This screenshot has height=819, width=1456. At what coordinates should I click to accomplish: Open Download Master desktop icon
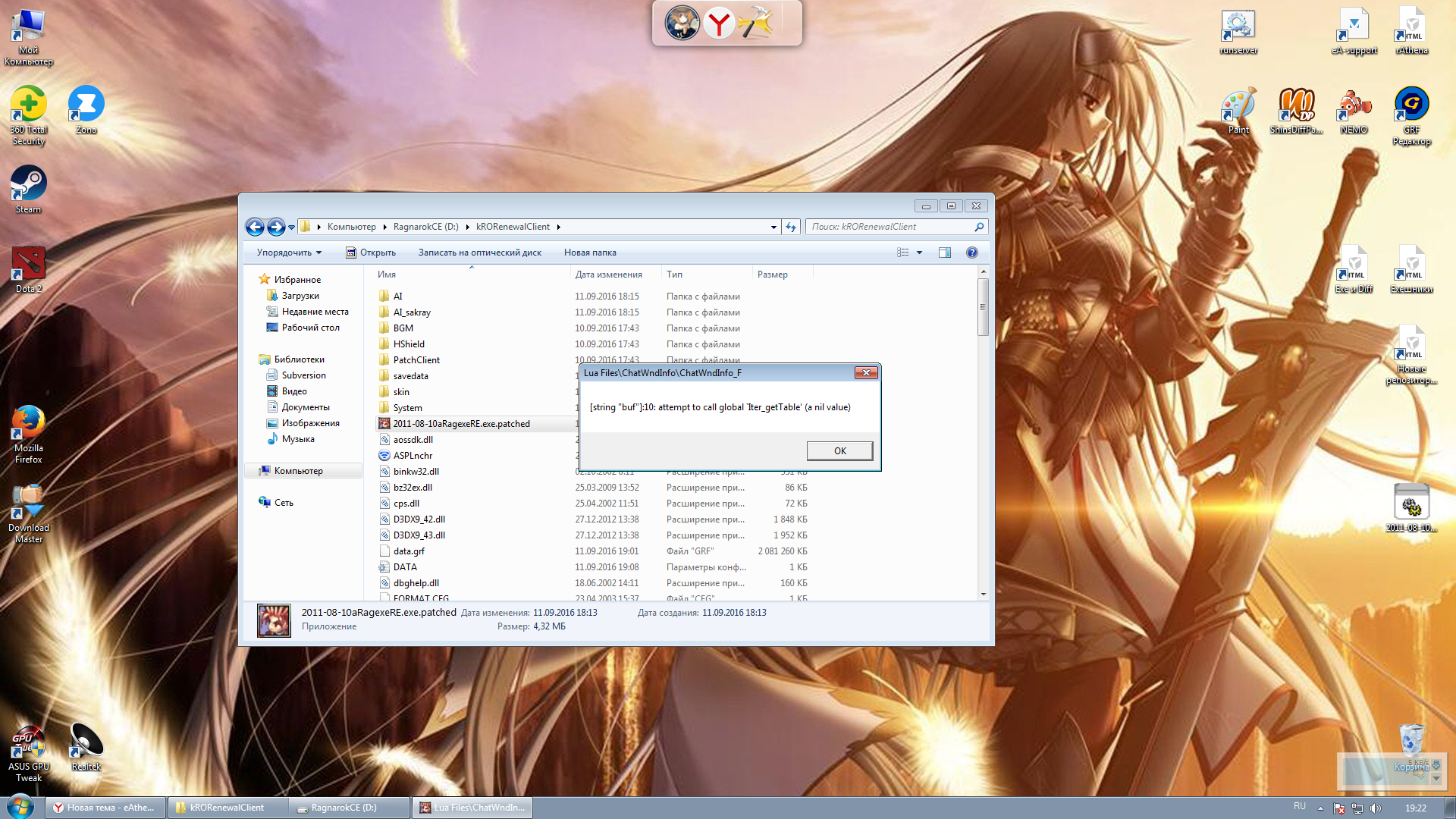click(28, 514)
